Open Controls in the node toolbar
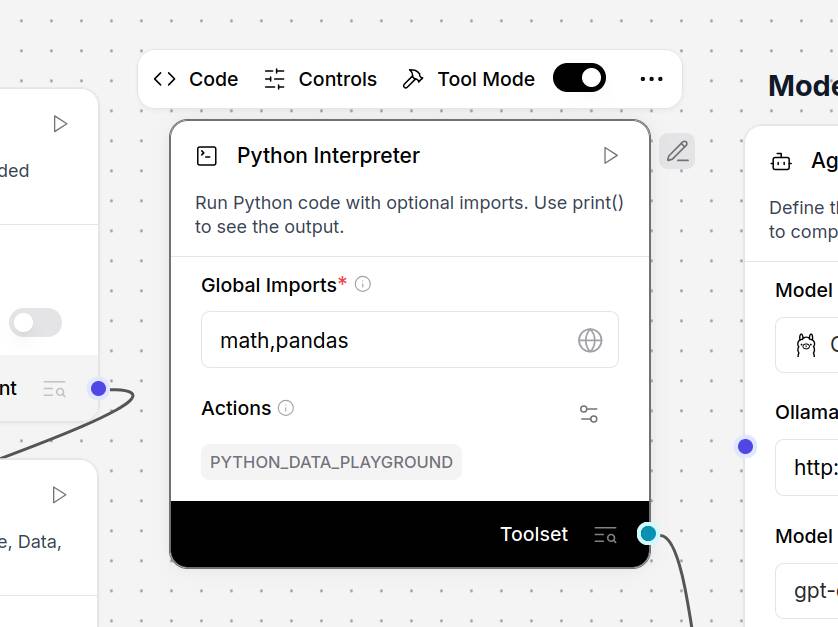The height and width of the screenshot is (627, 838). click(x=320, y=79)
